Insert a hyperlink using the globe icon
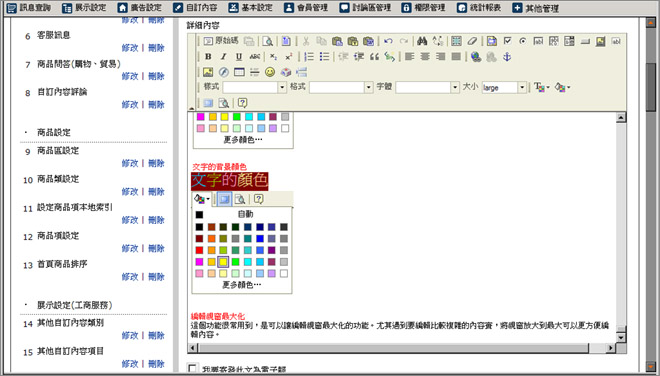Image resolution: width=660 pixels, height=376 pixels. click(476, 56)
